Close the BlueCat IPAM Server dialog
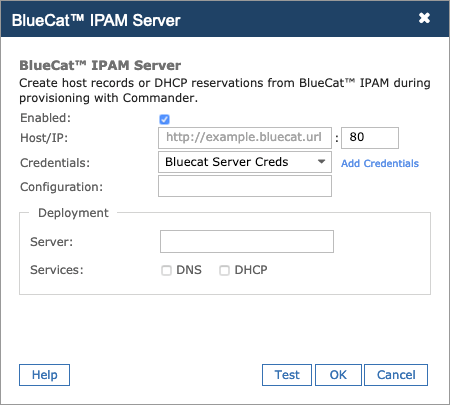This screenshot has height=405, width=450. coord(424,18)
